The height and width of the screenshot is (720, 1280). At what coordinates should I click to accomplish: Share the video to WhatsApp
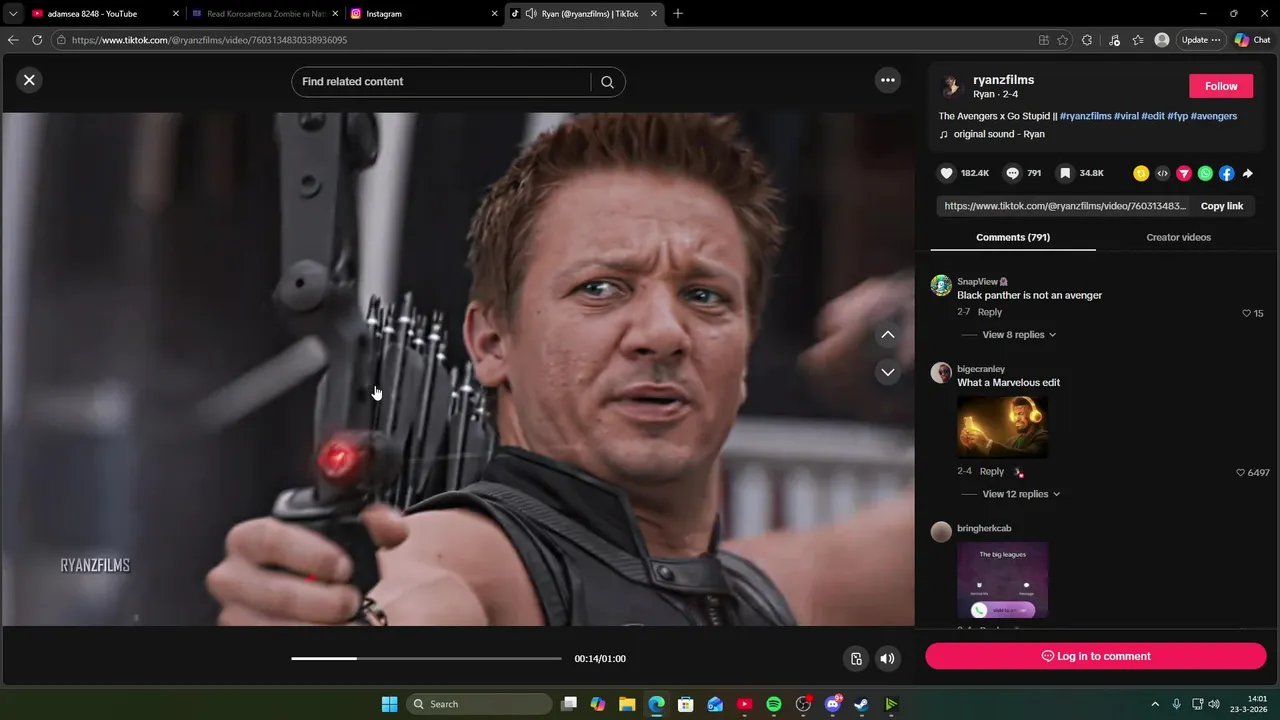(x=1205, y=173)
